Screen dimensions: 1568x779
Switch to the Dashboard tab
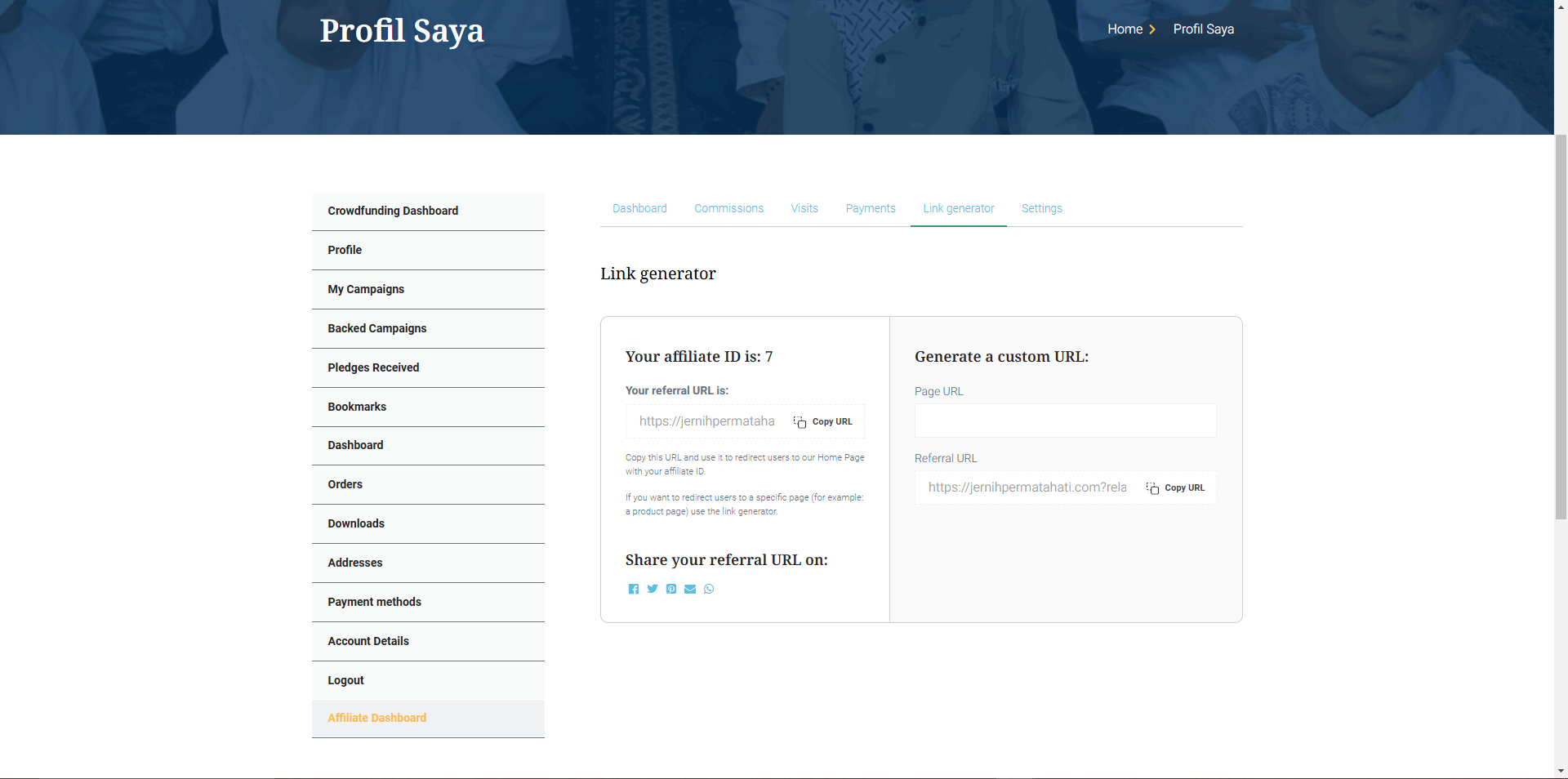pos(639,208)
